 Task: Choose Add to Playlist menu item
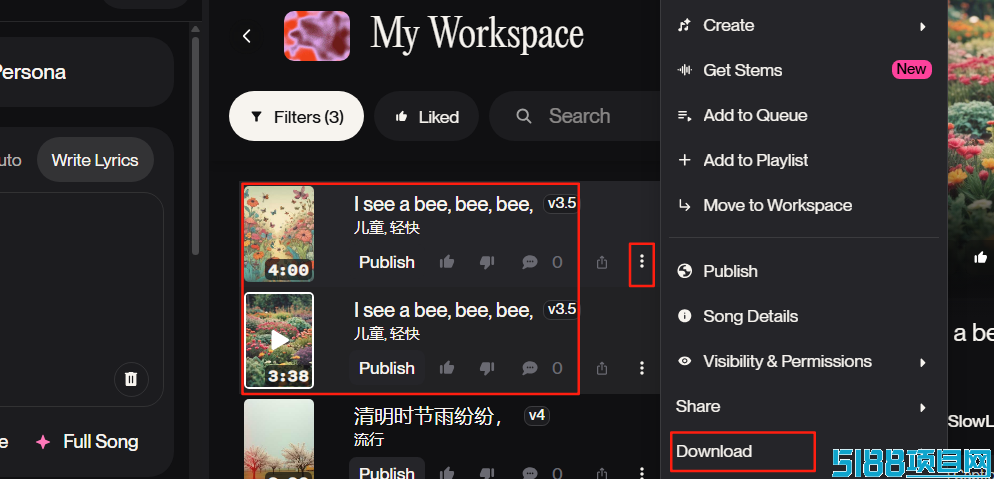(804, 160)
